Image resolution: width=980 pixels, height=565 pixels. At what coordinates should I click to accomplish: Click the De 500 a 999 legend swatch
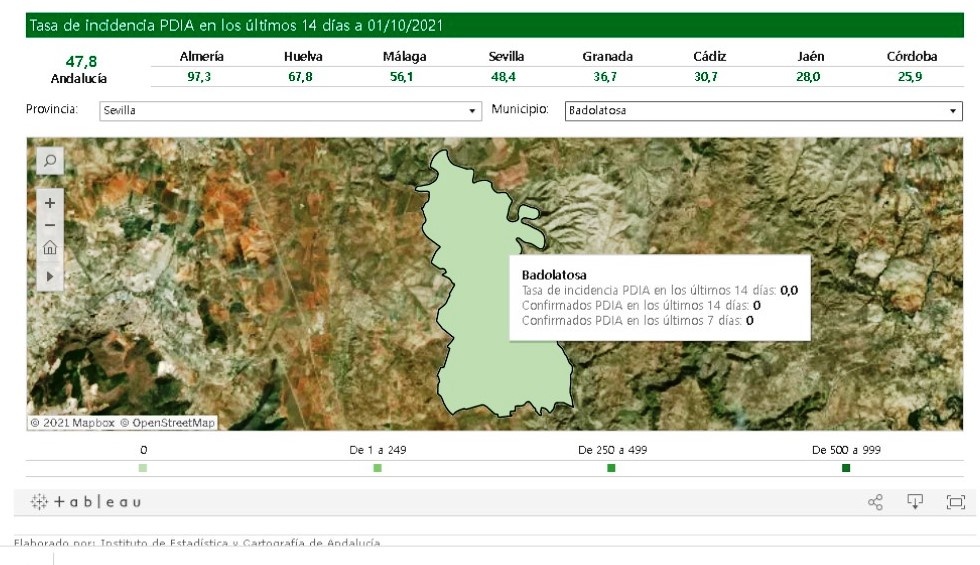(846, 468)
